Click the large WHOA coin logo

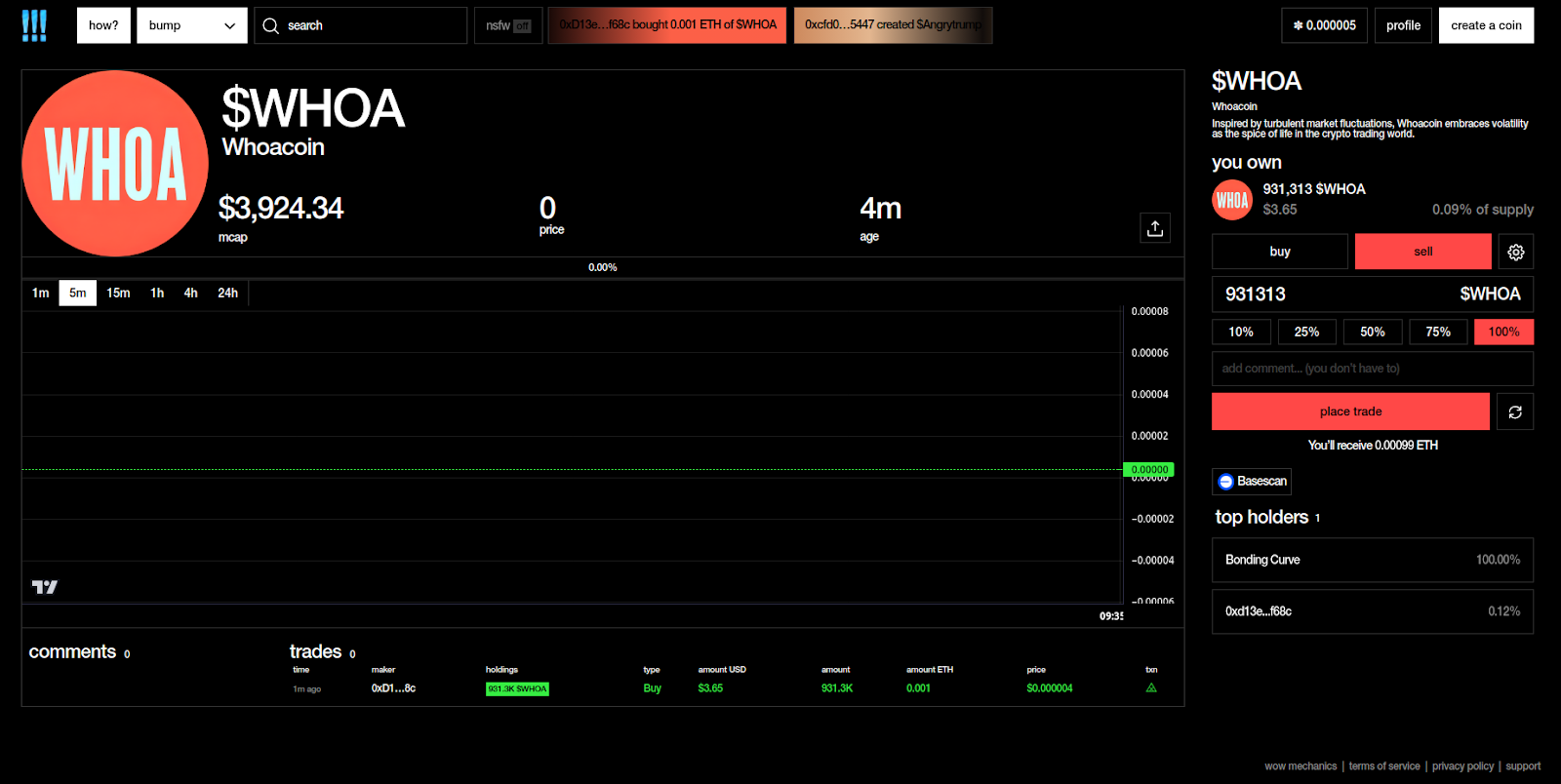coord(115,164)
